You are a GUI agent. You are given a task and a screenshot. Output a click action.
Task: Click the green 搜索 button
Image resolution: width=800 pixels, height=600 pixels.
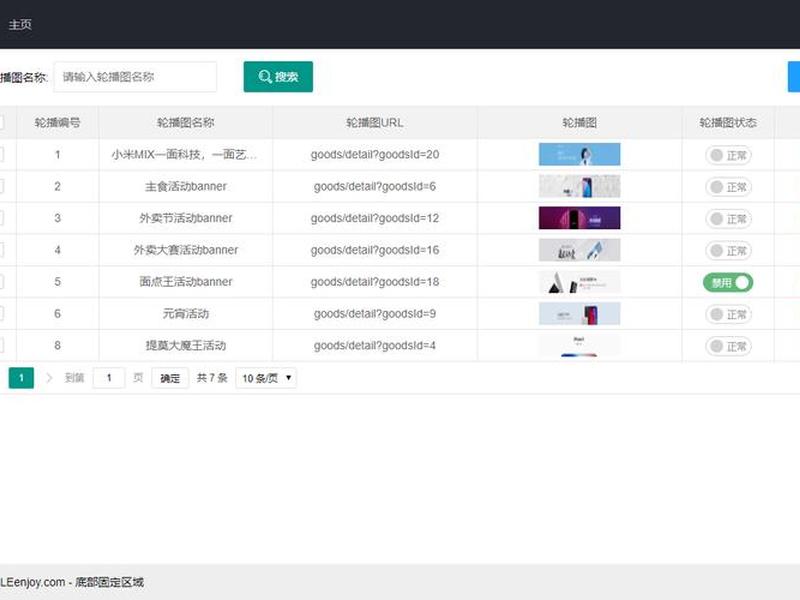[278, 77]
